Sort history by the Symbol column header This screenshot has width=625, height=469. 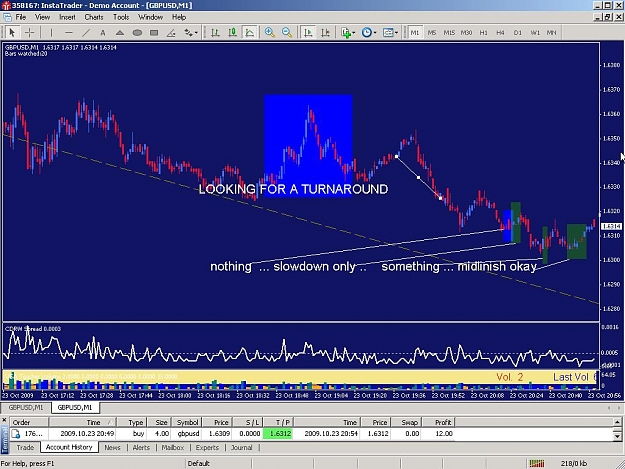coord(186,422)
